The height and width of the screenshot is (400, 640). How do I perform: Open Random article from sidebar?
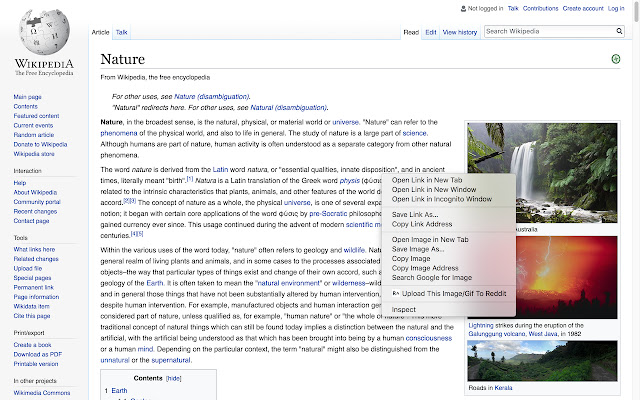click(x=34, y=135)
